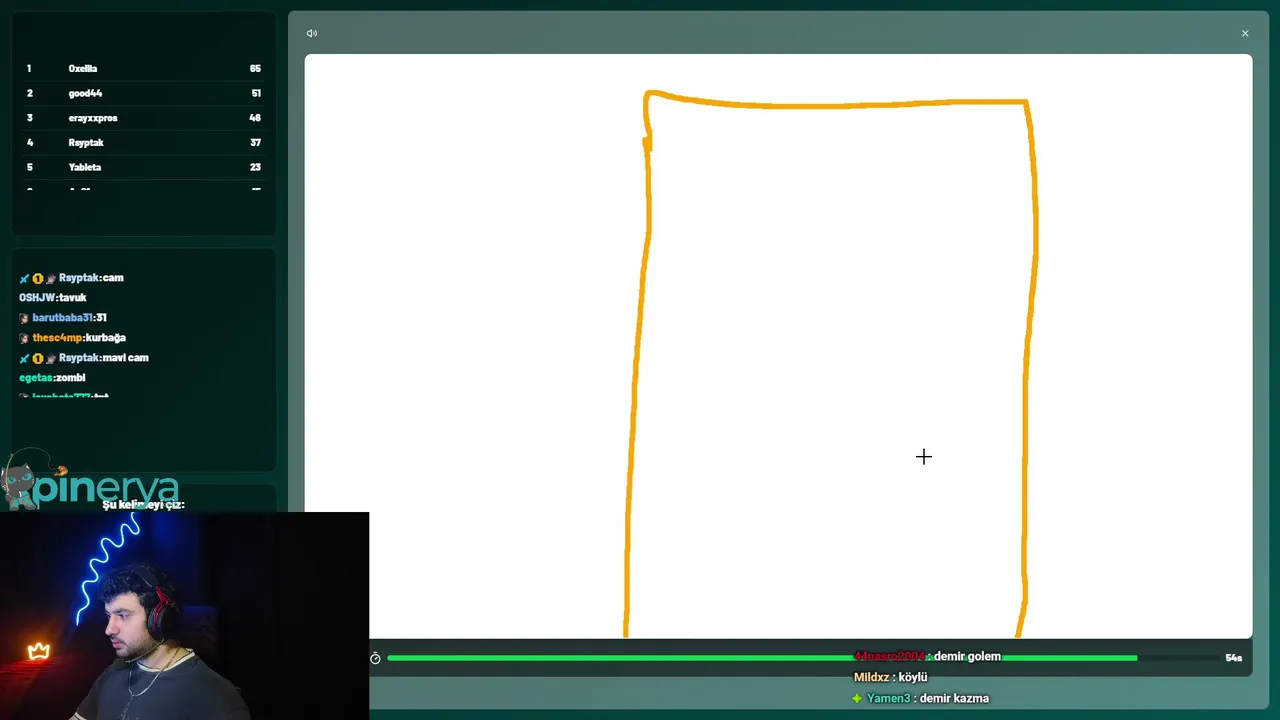Screen dimensions: 1280x720
Task: Click the 'demir golem' overlay chat message
Action: coord(927,656)
